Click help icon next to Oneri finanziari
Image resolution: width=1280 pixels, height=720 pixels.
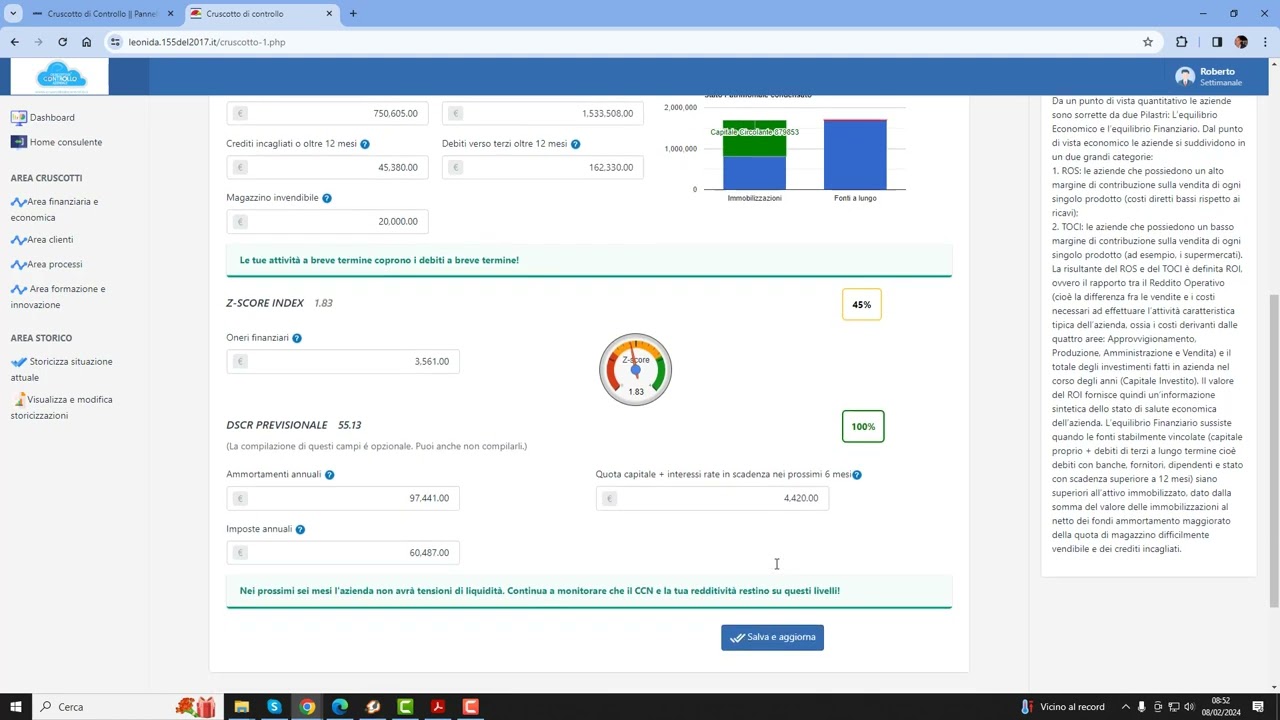click(x=297, y=338)
